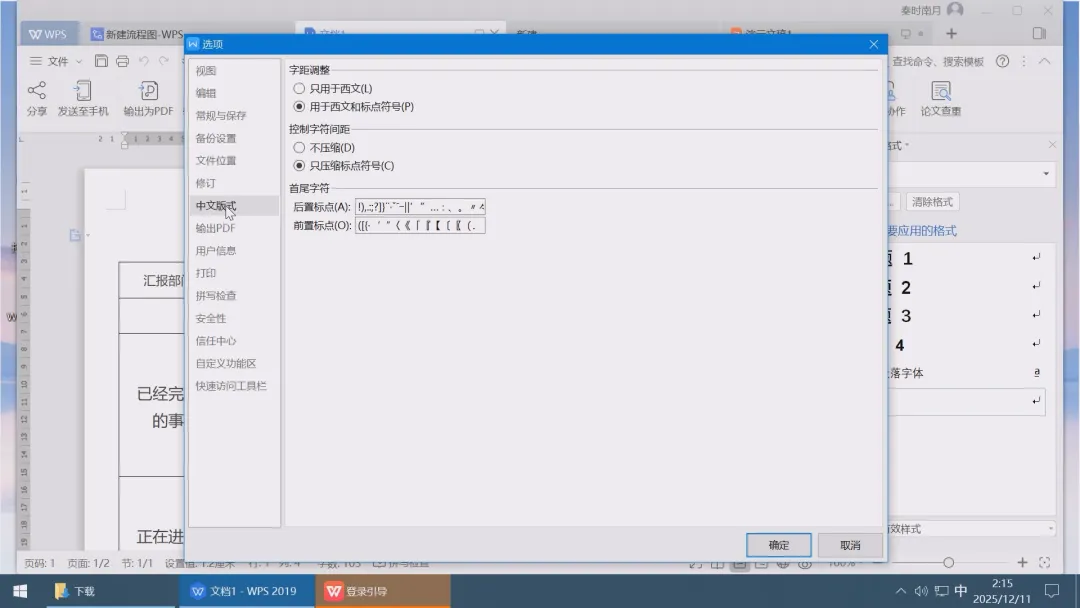Click the clock in taskbar

pyautogui.click(x=1002, y=591)
